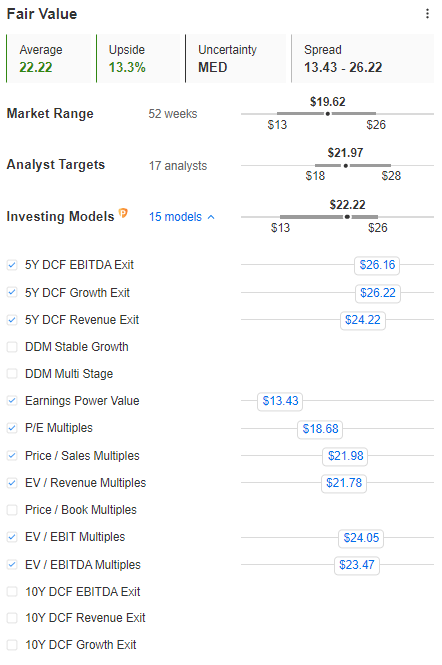This screenshot has height=665, width=442.
Task: Open the $18.68 P/E Multiples value
Action: (320, 429)
